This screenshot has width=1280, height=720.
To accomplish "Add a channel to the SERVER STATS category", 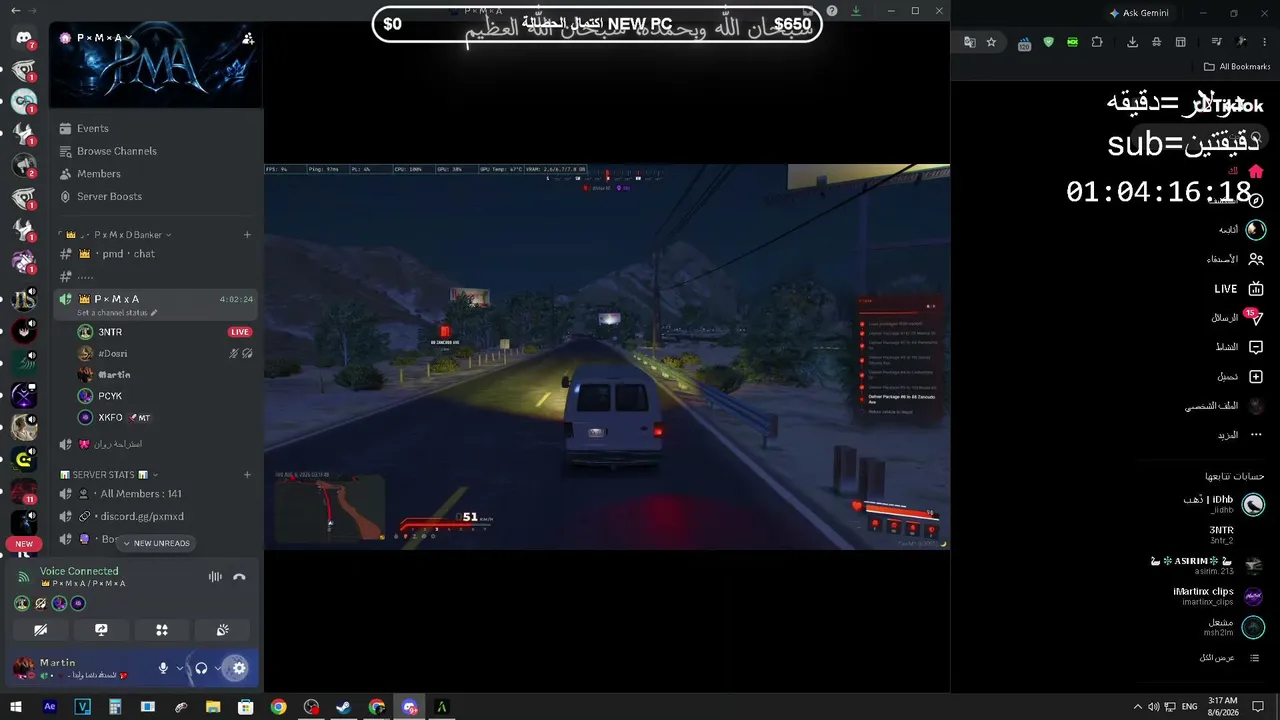I will (x=247, y=475).
